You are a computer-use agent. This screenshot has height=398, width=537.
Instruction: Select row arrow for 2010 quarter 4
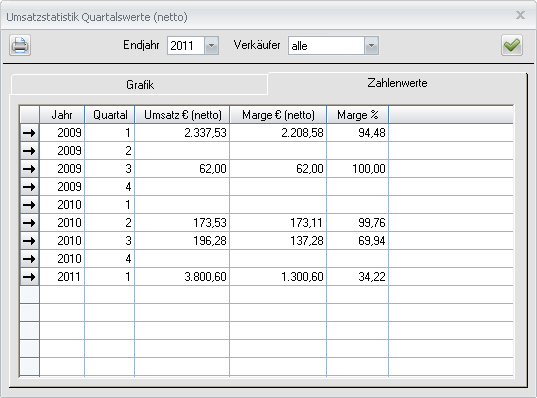coord(29,259)
